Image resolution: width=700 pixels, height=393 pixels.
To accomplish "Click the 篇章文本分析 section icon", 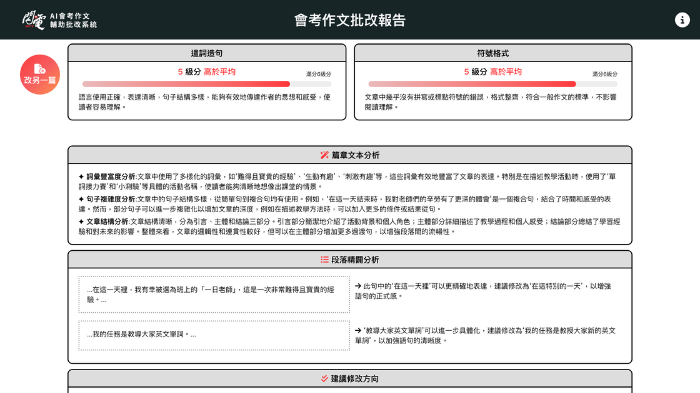I will (325, 155).
